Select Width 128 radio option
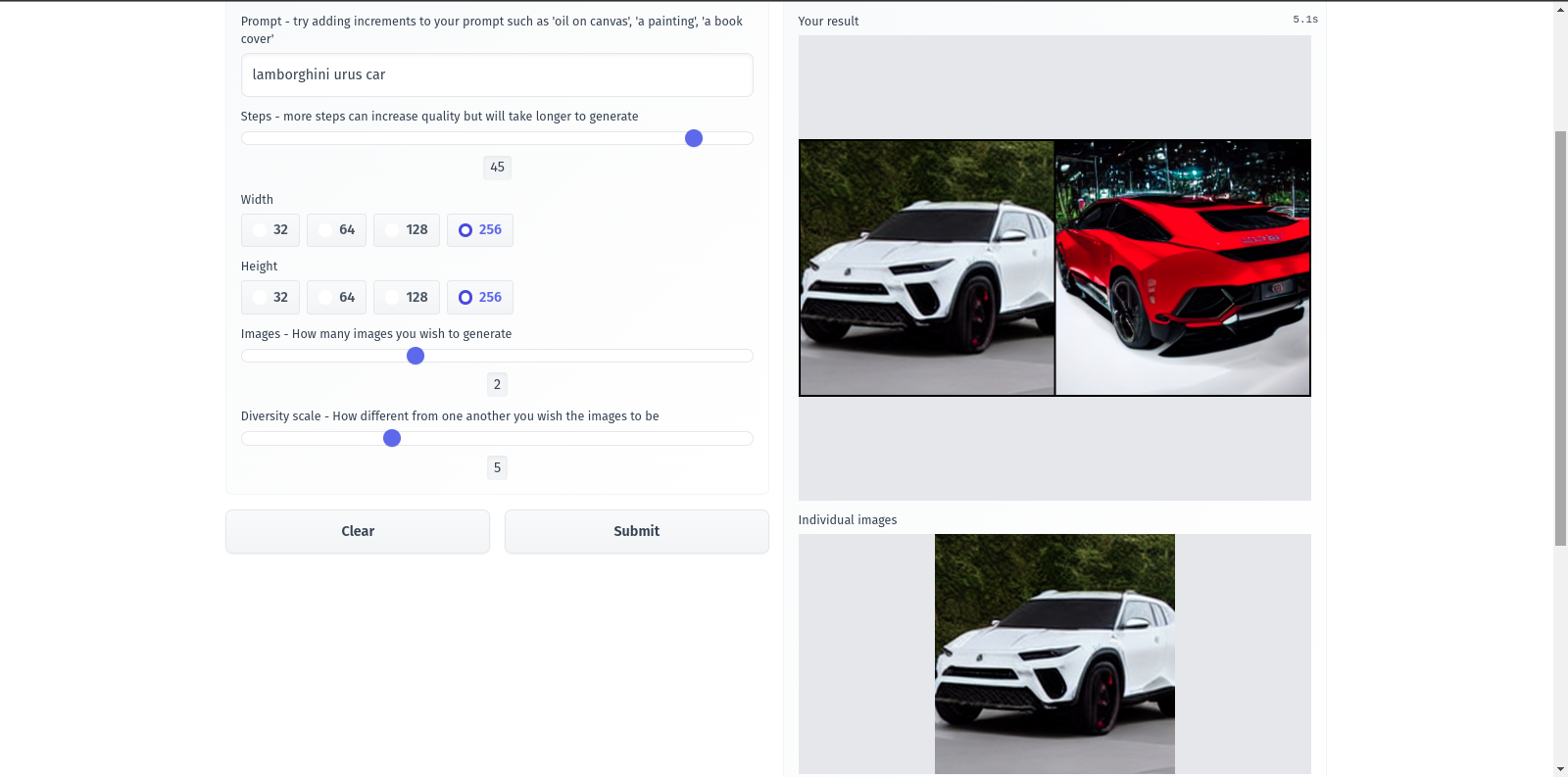Image resolution: width=1568 pixels, height=777 pixels. pos(406,230)
